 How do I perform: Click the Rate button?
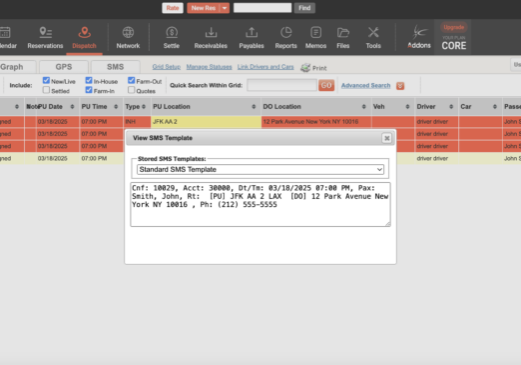click(173, 8)
